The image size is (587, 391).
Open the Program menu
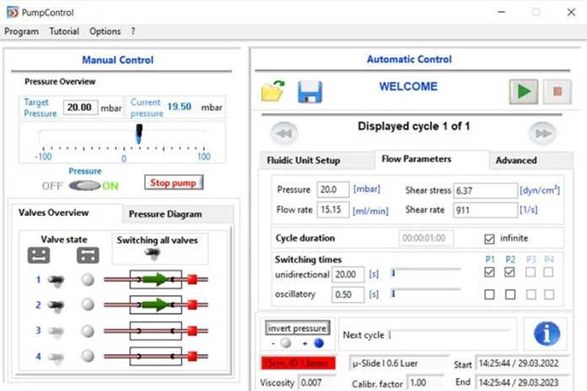[21, 31]
